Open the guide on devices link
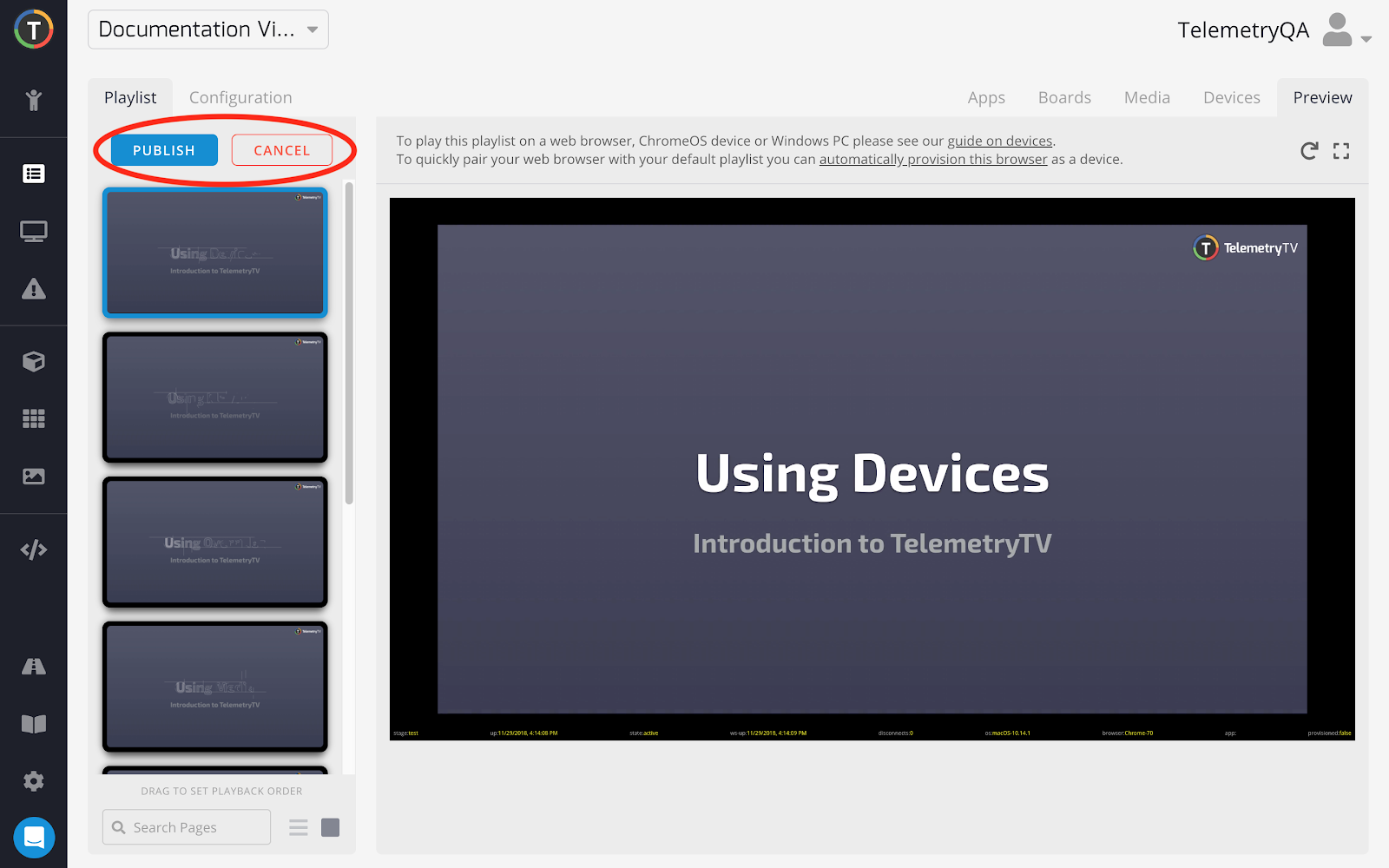 pyautogui.click(x=999, y=141)
